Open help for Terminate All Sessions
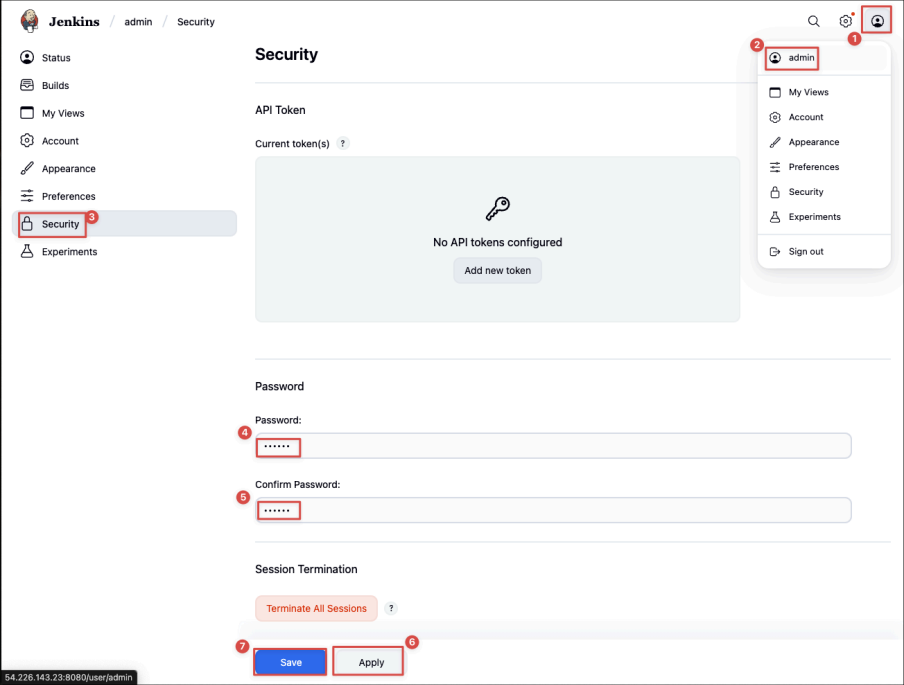Viewport: 904px width, 685px height. pyautogui.click(x=391, y=608)
